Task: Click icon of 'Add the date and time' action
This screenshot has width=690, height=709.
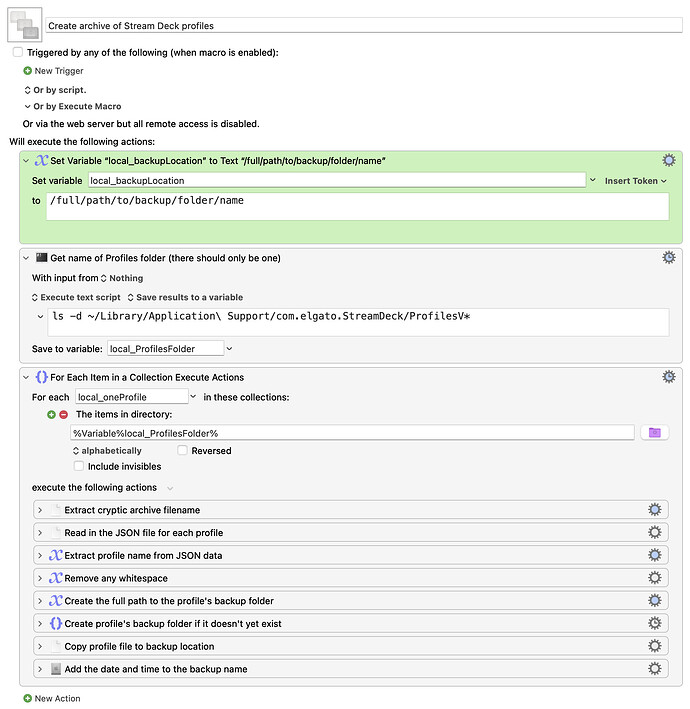Action: pos(56,669)
